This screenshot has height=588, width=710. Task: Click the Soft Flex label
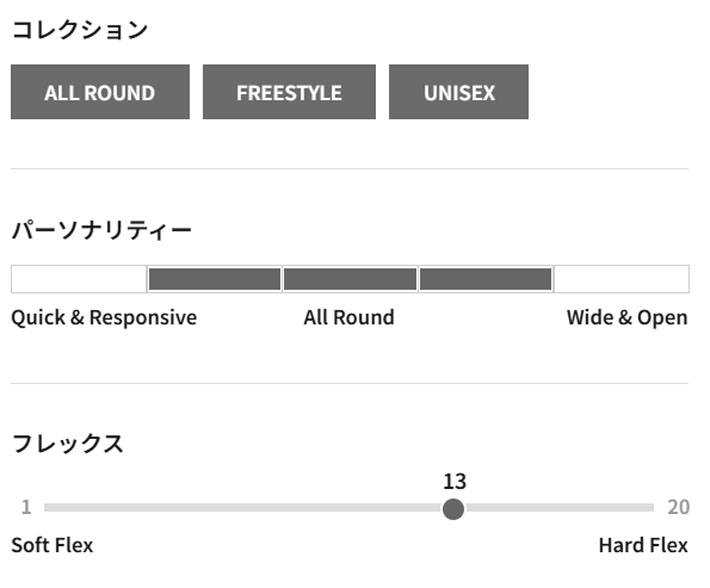click(x=52, y=546)
